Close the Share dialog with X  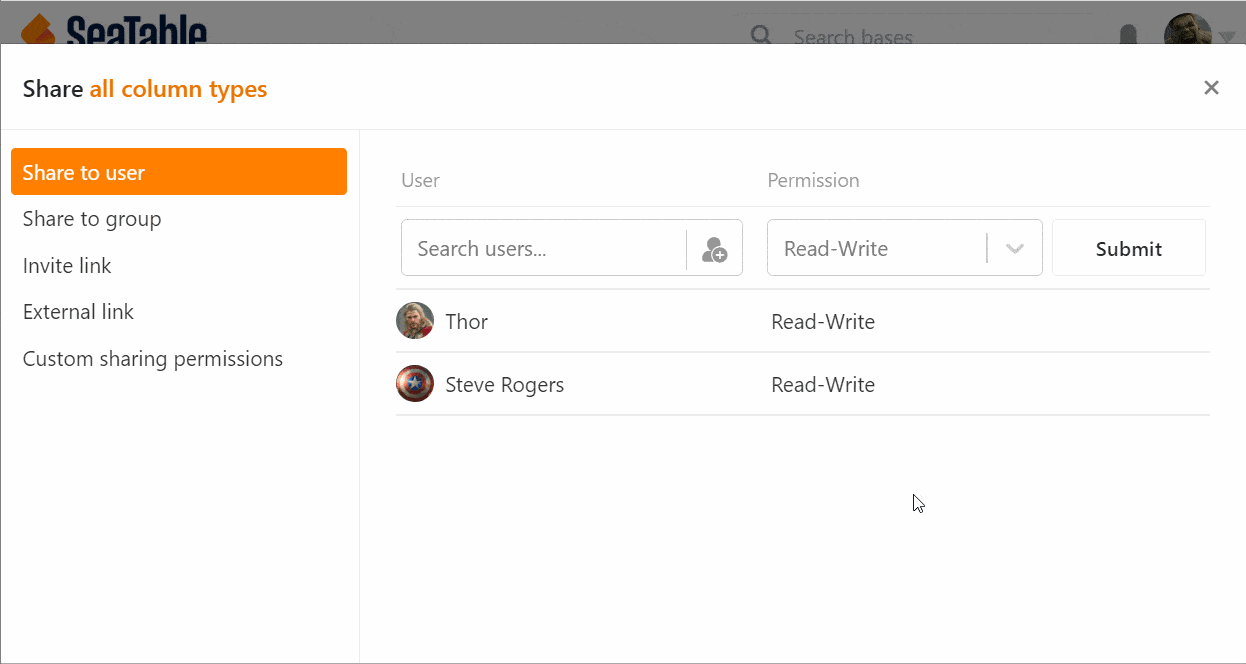[x=1211, y=88]
